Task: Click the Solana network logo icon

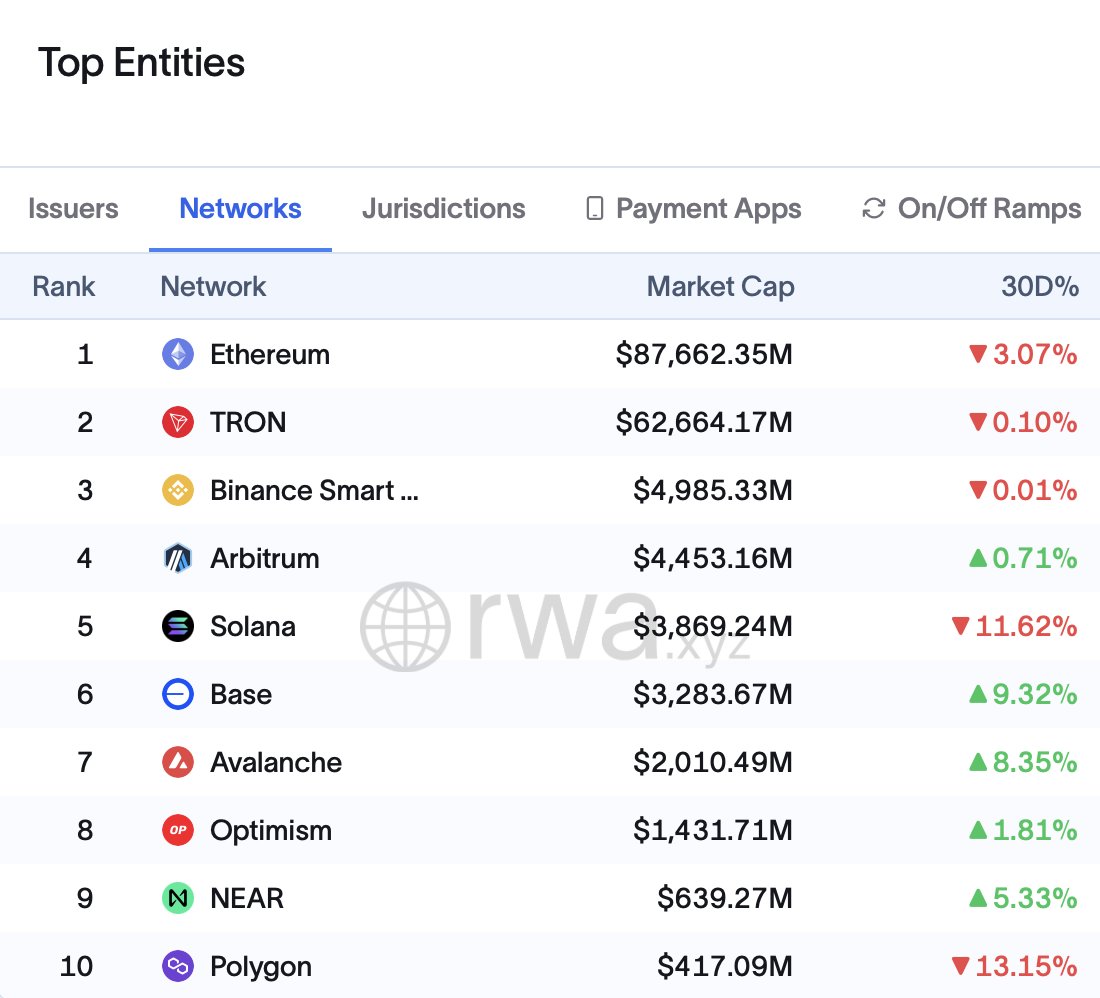Action: pyautogui.click(x=178, y=626)
